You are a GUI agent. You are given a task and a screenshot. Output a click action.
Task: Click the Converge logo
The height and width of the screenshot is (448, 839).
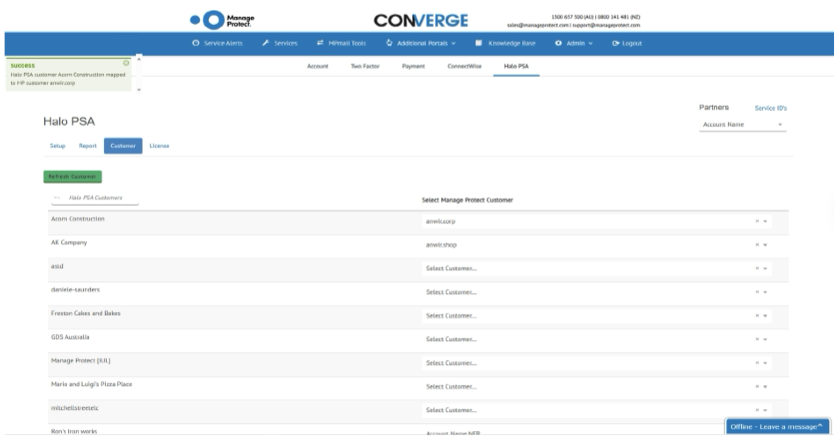click(421, 21)
